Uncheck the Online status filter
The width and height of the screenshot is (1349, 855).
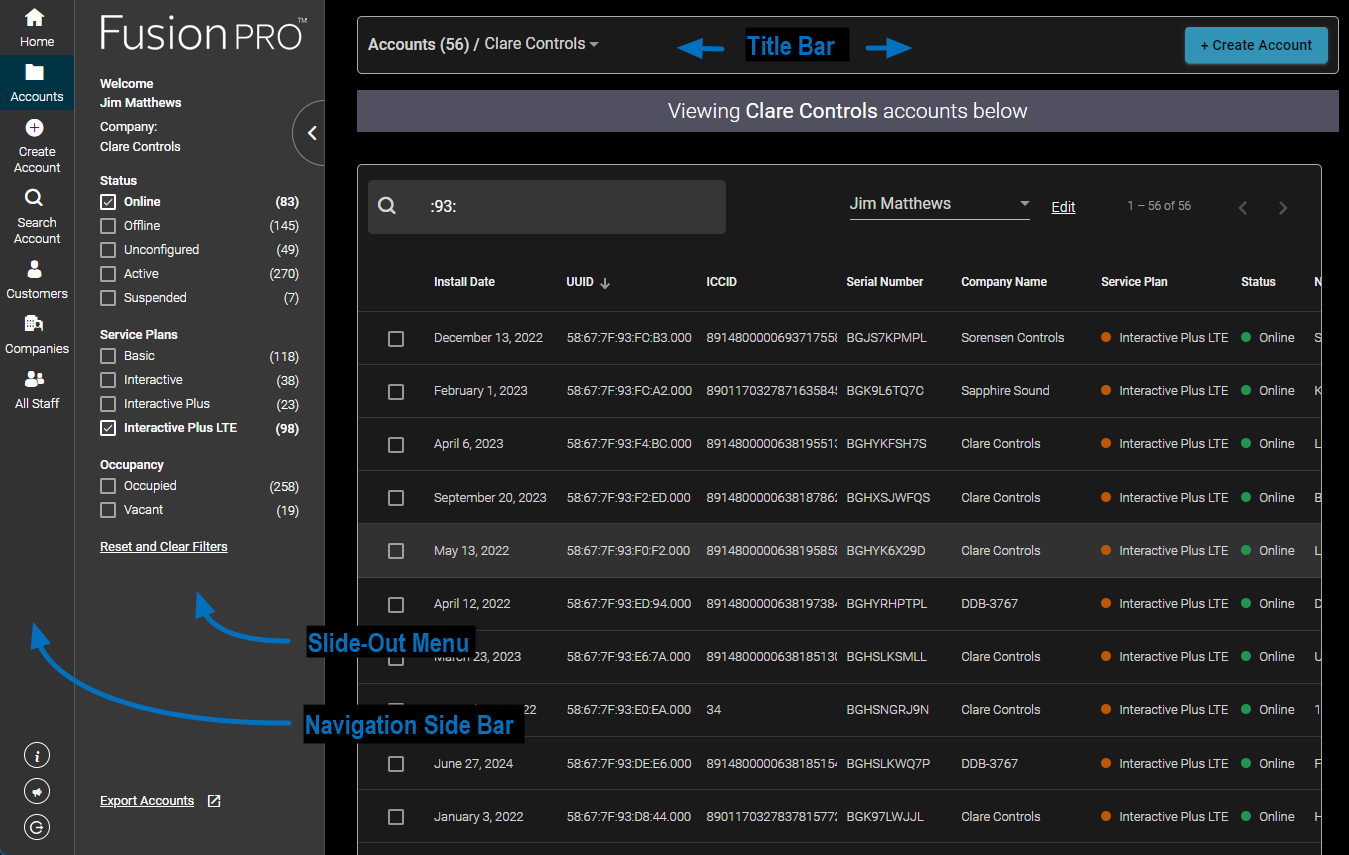coord(107,201)
